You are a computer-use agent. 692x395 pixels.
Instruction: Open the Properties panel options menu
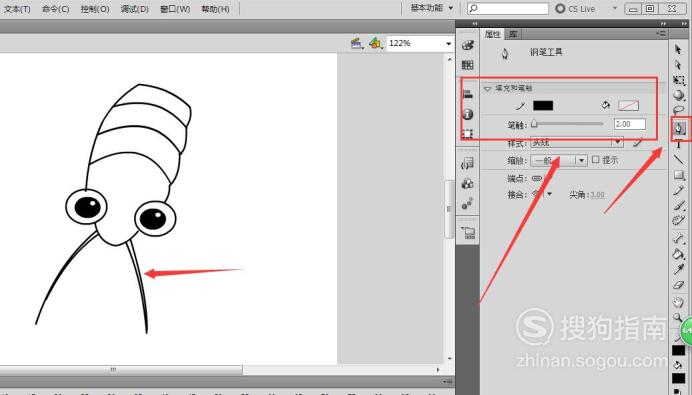(x=661, y=34)
